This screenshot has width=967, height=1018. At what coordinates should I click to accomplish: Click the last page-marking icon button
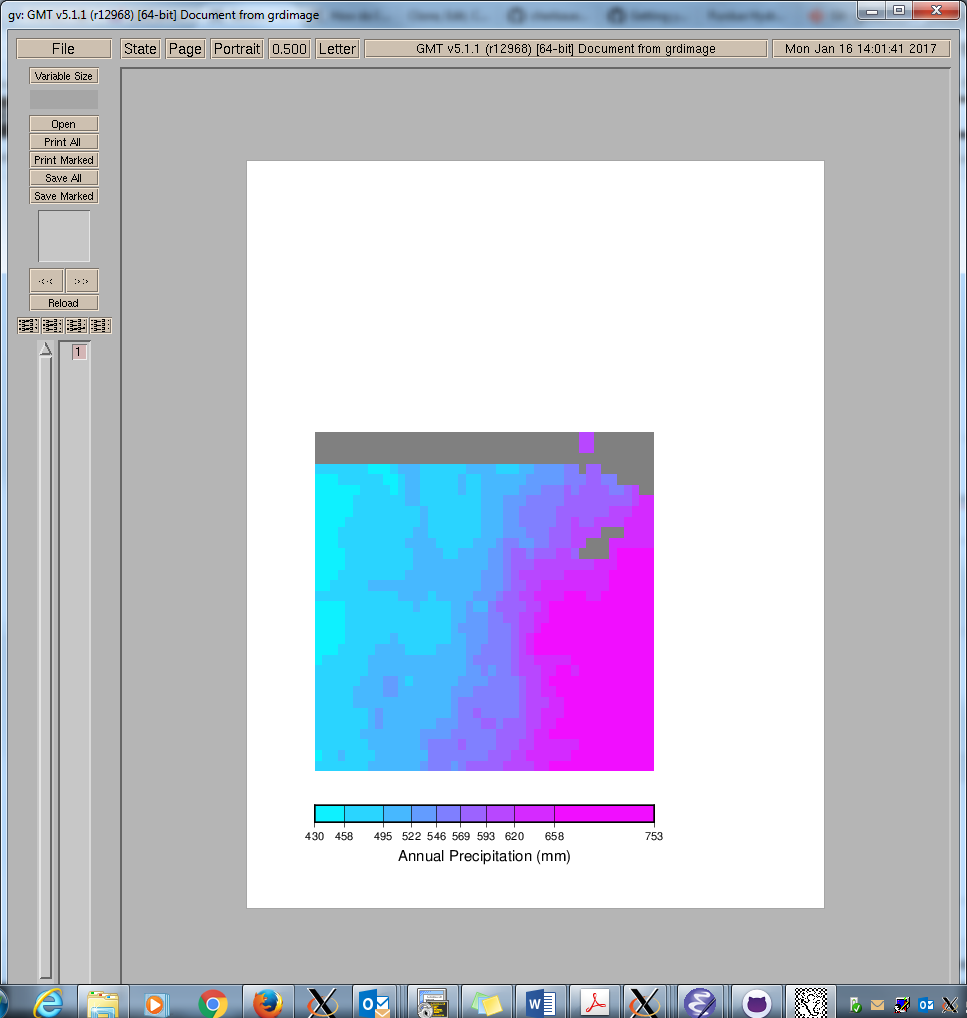(100, 326)
